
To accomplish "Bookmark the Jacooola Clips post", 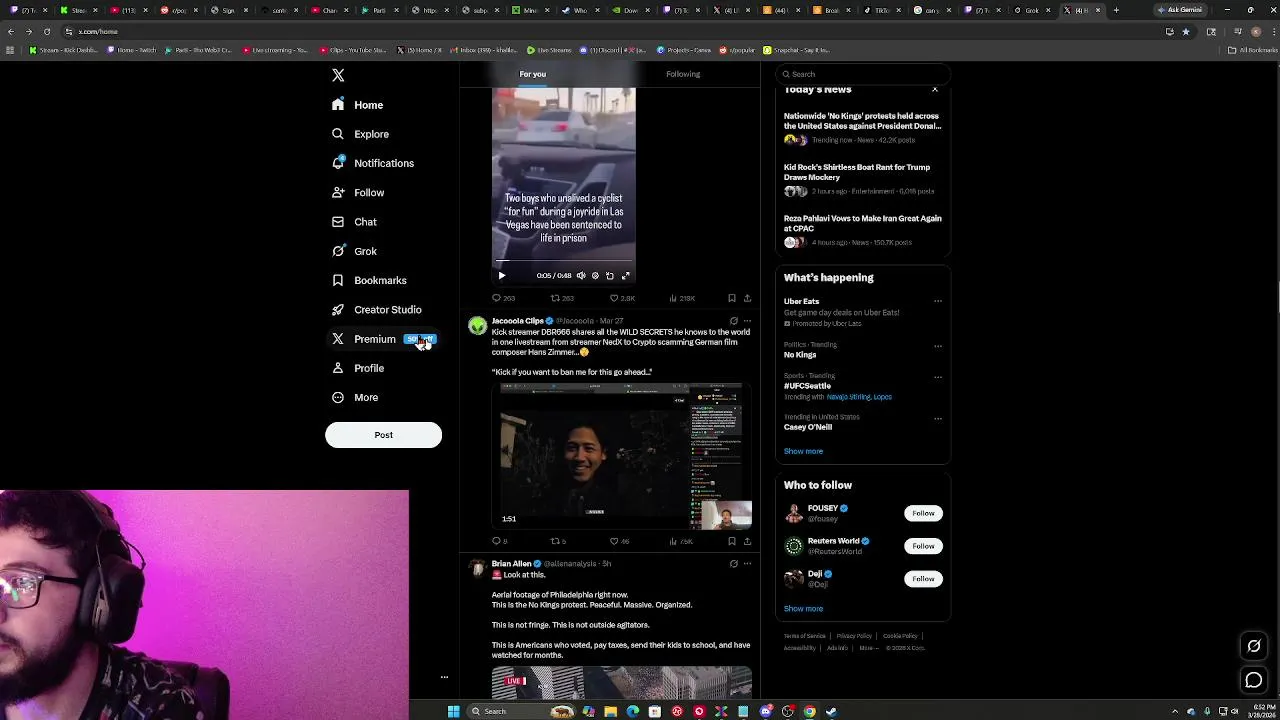I will coord(732,541).
